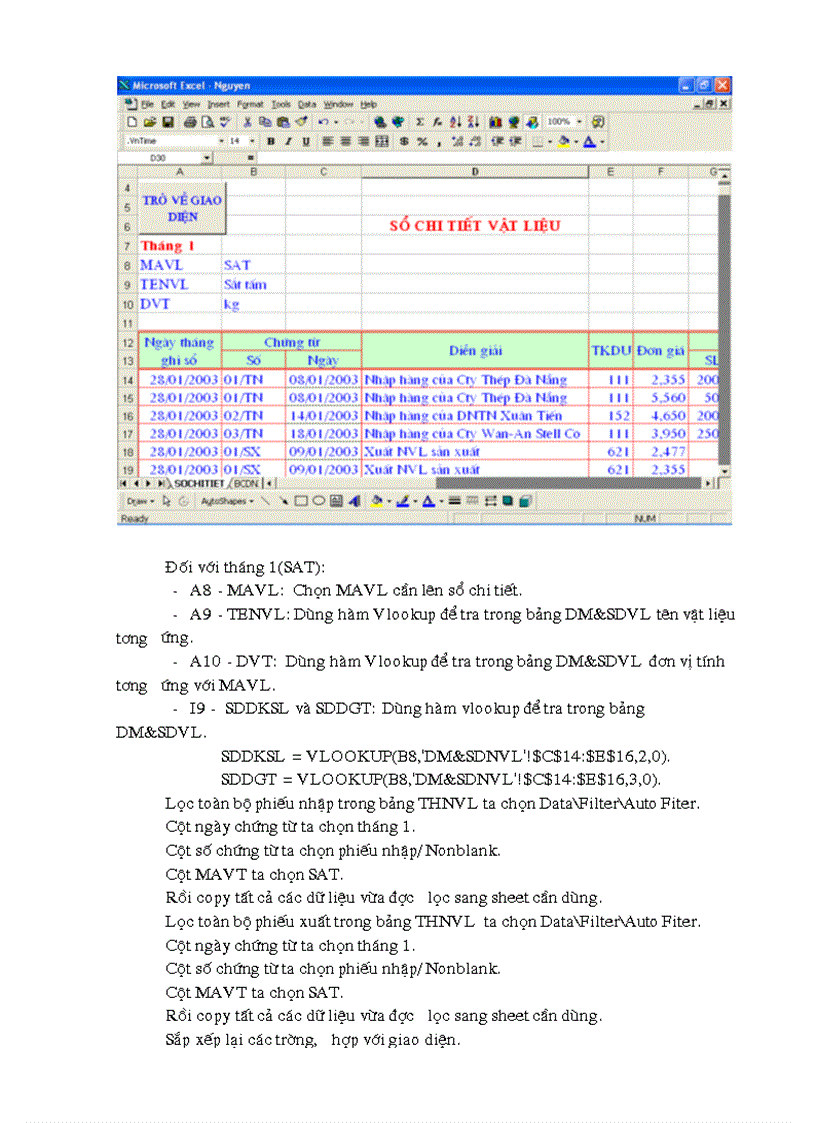Screen dimensions: 816x1123
Task: Toggle bold formatting
Action: pyautogui.click(x=270, y=141)
